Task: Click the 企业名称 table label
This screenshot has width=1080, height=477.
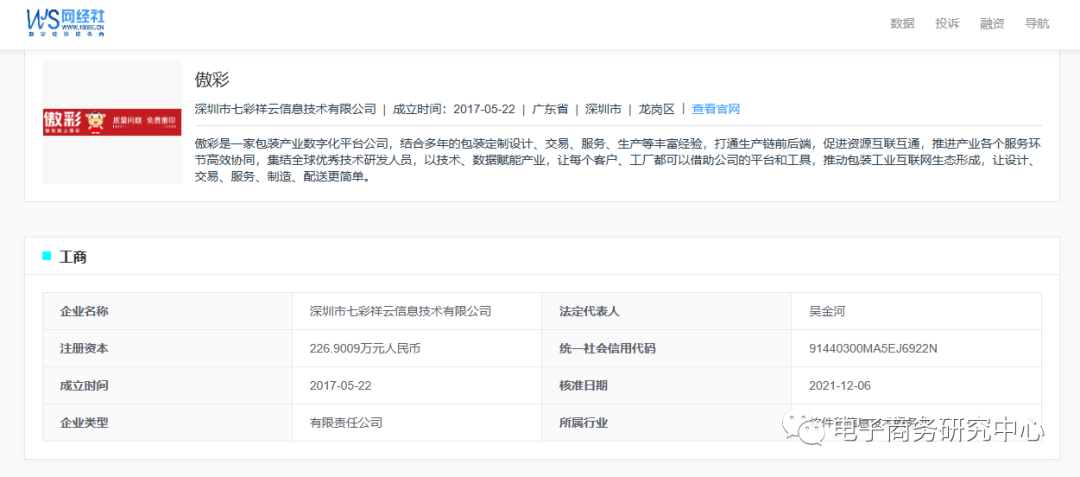Action: tap(84, 311)
